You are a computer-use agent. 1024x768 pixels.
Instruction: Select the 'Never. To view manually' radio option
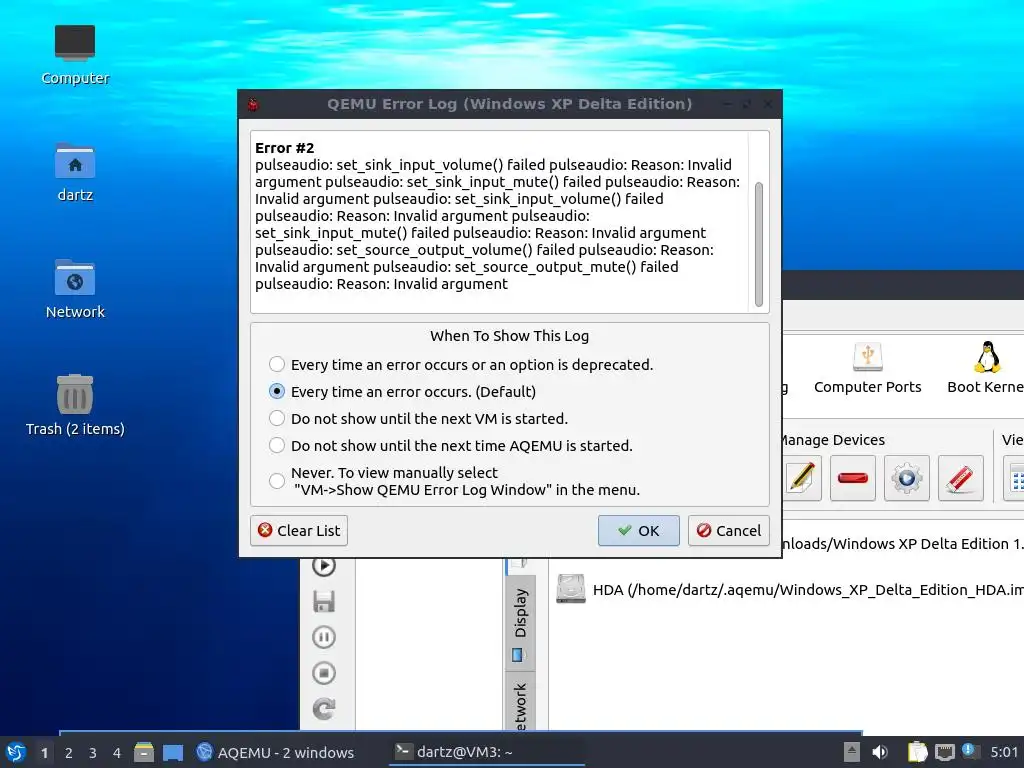click(277, 481)
